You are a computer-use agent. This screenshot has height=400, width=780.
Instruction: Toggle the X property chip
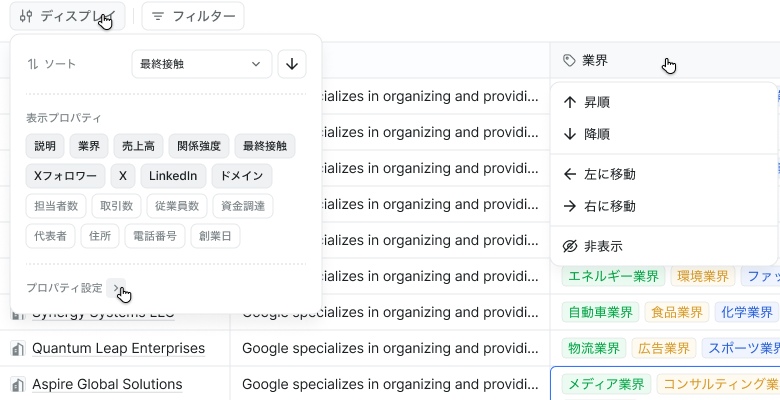(x=123, y=176)
